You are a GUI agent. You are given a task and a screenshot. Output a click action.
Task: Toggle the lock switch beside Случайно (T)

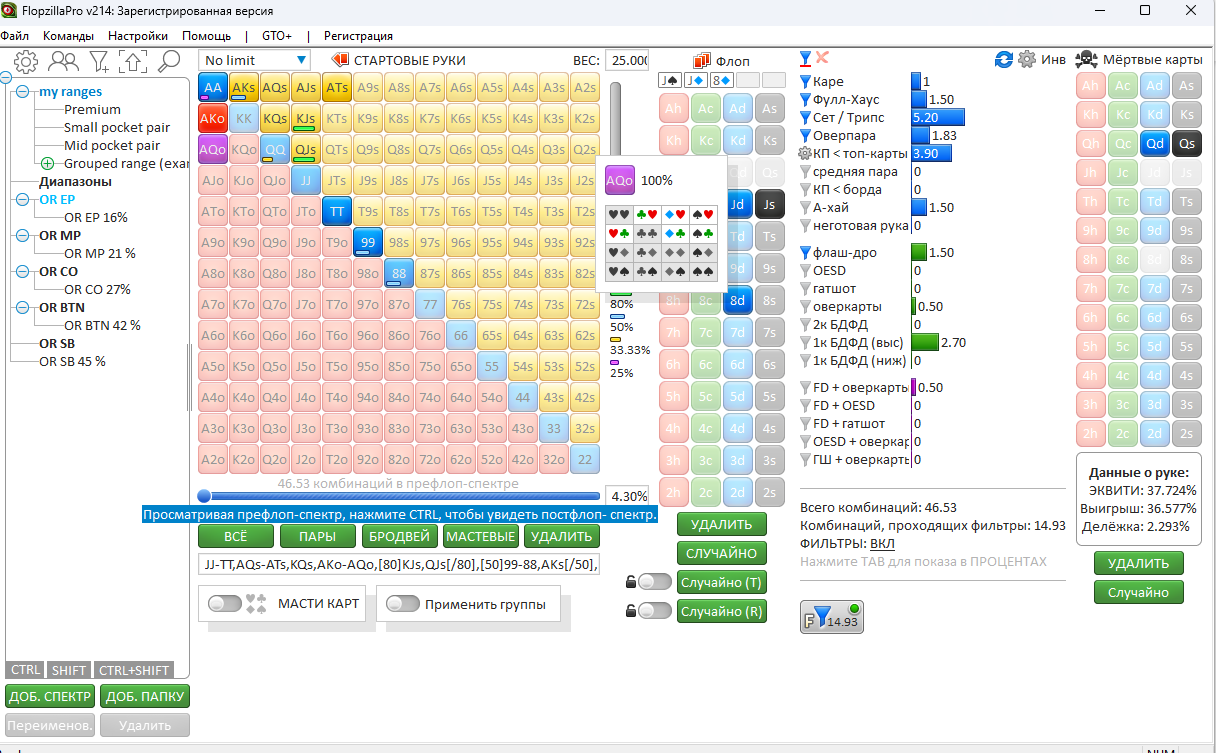click(x=654, y=582)
